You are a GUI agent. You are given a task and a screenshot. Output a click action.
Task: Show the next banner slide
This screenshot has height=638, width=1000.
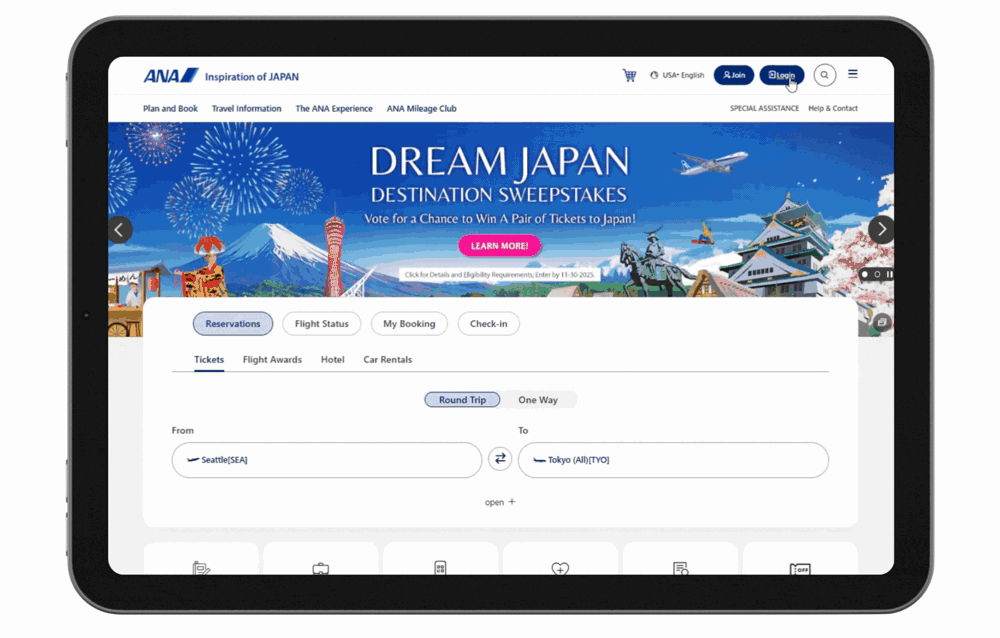point(880,229)
